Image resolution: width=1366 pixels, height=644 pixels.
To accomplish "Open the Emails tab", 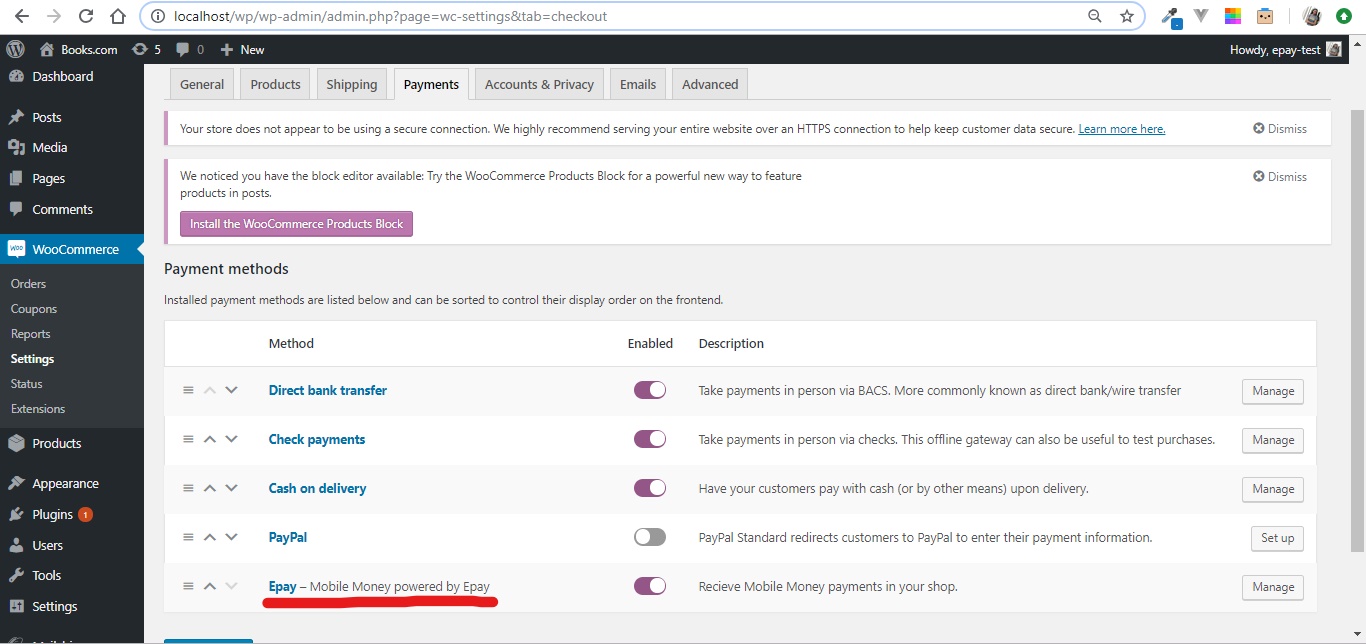I will point(638,84).
